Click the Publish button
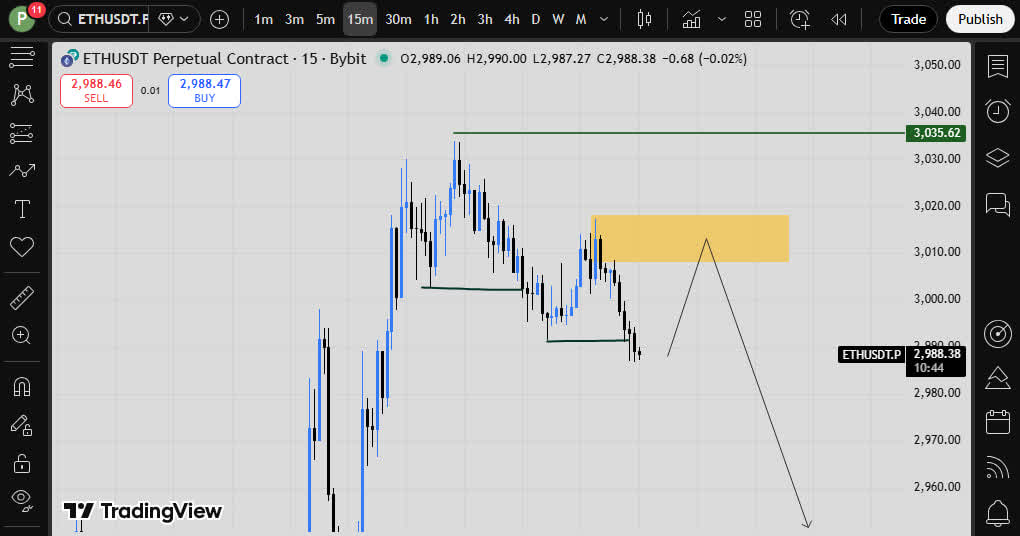 pyautogui.click(x=979, y=19)
